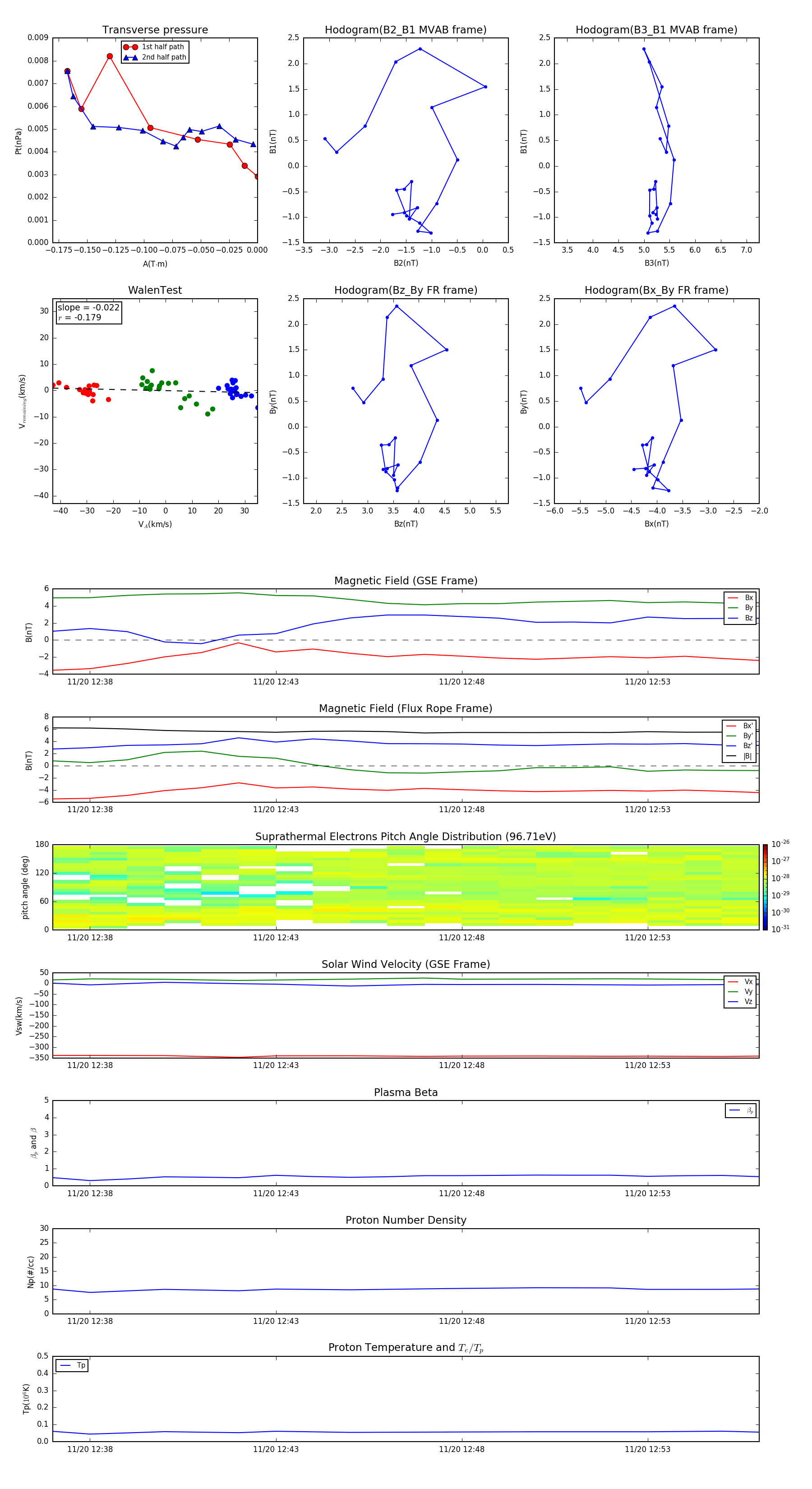This screenshot has width=812, height=1489.
Task: Click the "Magnetic Field (GSE Frame)" title
Action: 406,581
